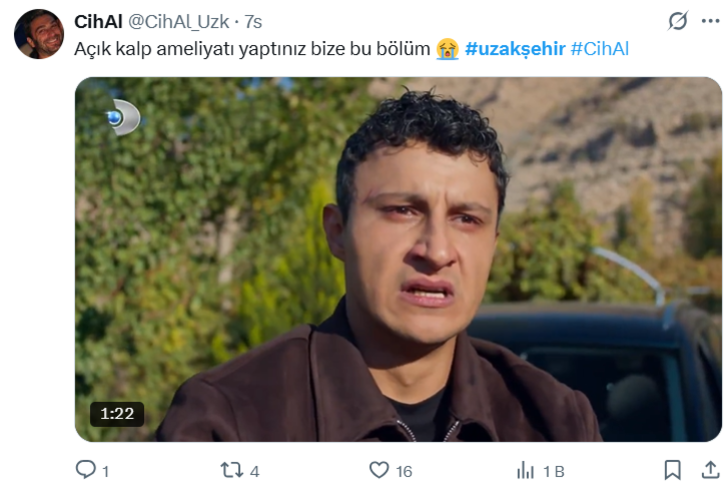Image resolution: width=728 pixels, height=493 pixels.
Task: Click the view count showing 1 B
Action: click(x=554, y=472)
